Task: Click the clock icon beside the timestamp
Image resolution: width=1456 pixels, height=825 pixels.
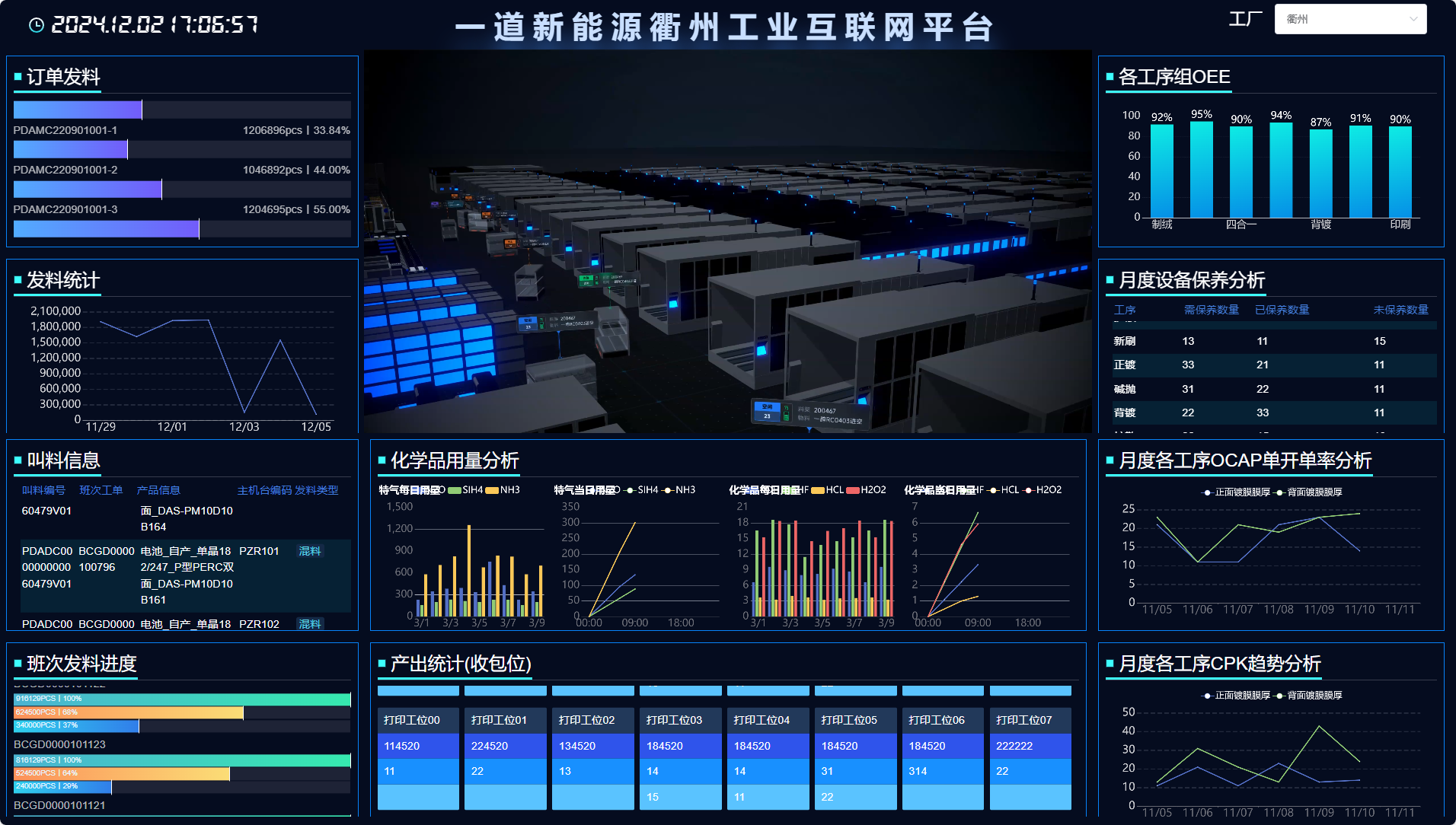Action: [36, 25]
